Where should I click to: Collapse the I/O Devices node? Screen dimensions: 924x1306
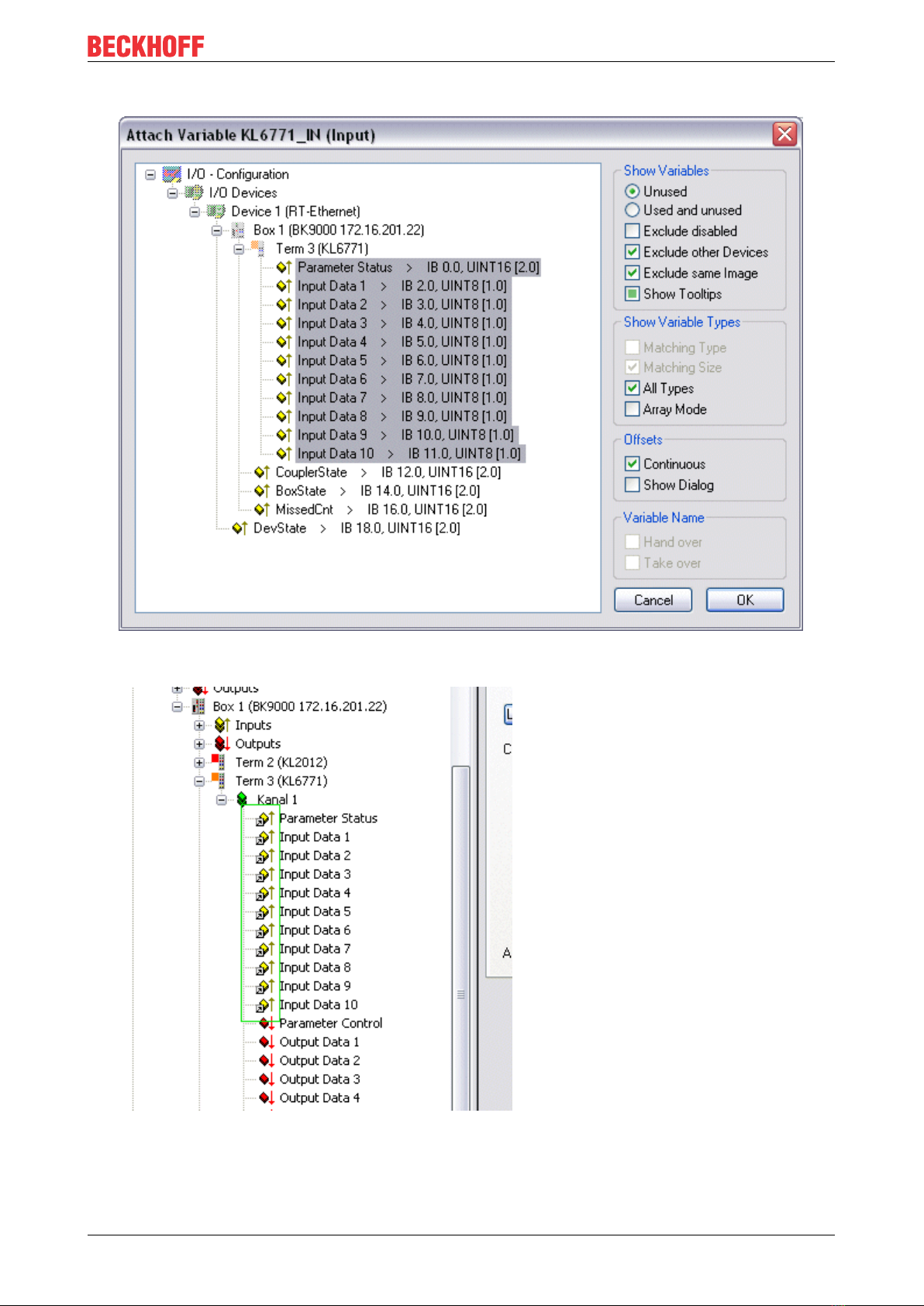tap(173, 193)
